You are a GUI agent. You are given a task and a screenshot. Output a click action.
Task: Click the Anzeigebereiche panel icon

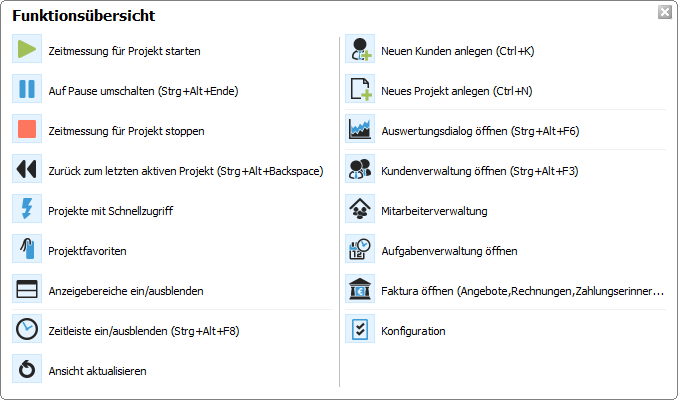tap(27, 290)
